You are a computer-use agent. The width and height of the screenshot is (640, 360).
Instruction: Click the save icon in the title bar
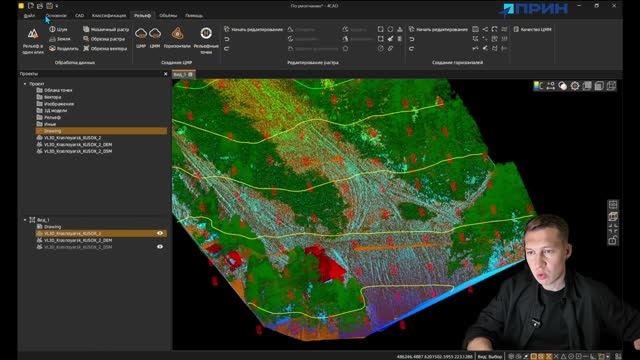[49, 6]
